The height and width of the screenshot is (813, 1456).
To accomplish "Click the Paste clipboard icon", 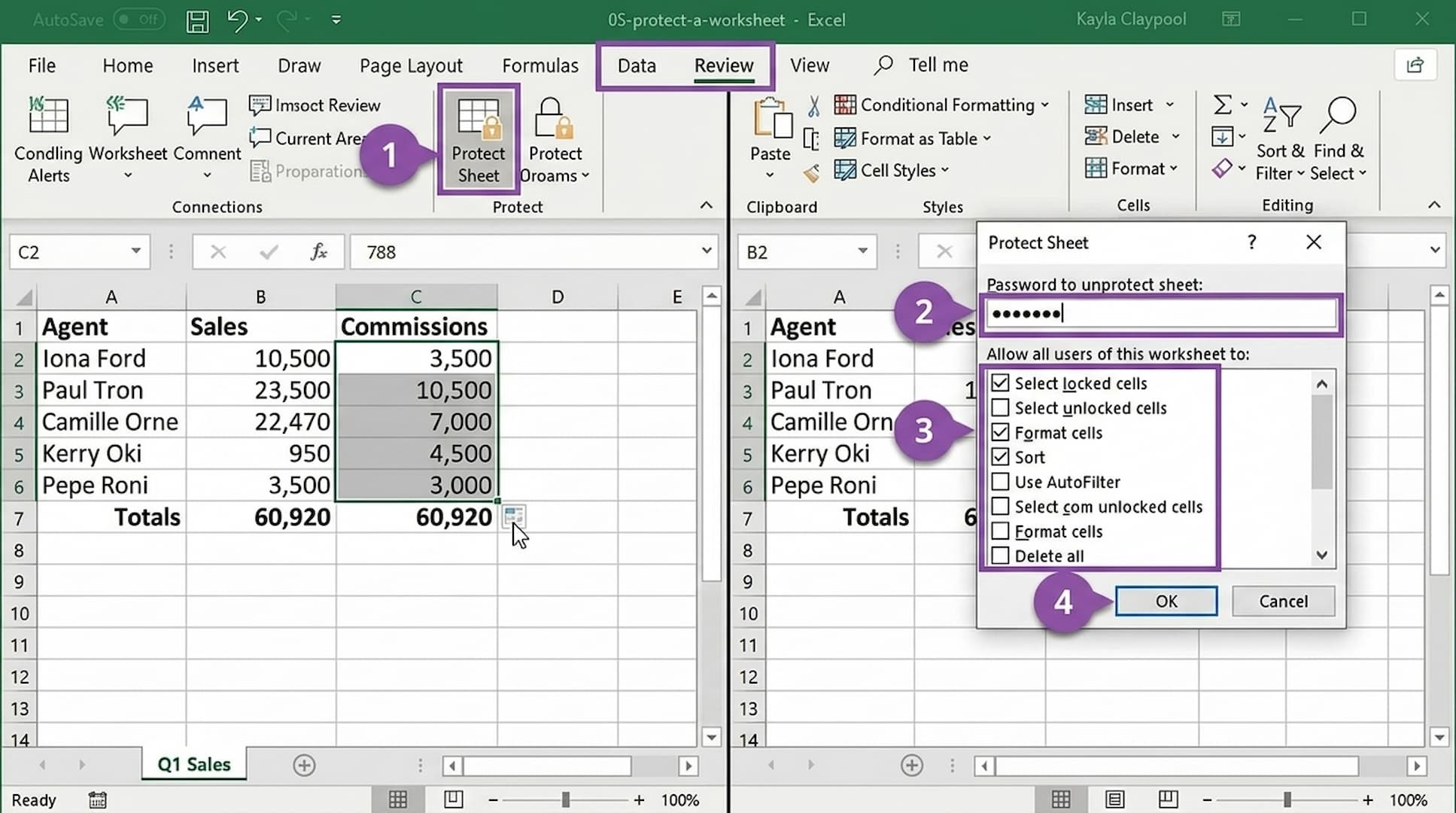I will pyautogui.click(x=772, y=120).
